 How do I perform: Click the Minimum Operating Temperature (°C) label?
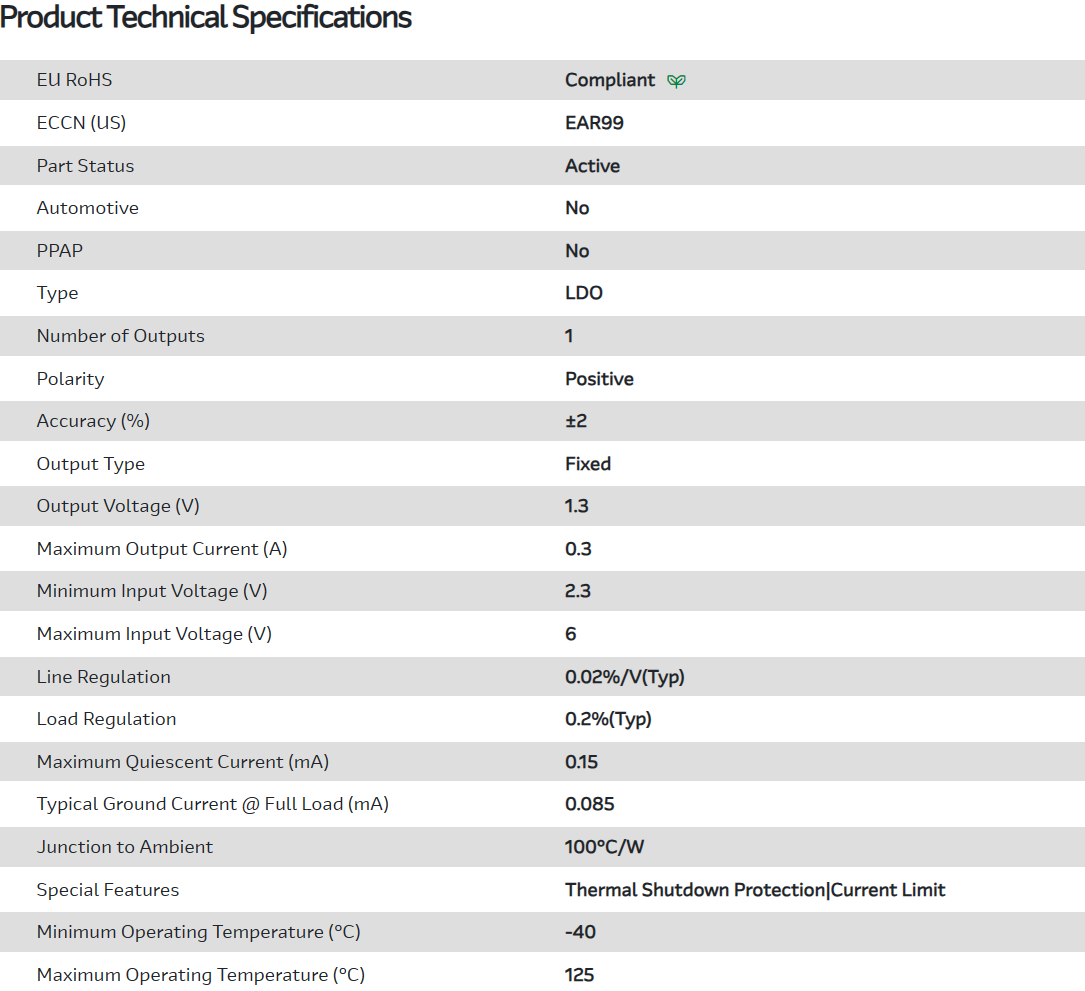click(x=198, y=932)
